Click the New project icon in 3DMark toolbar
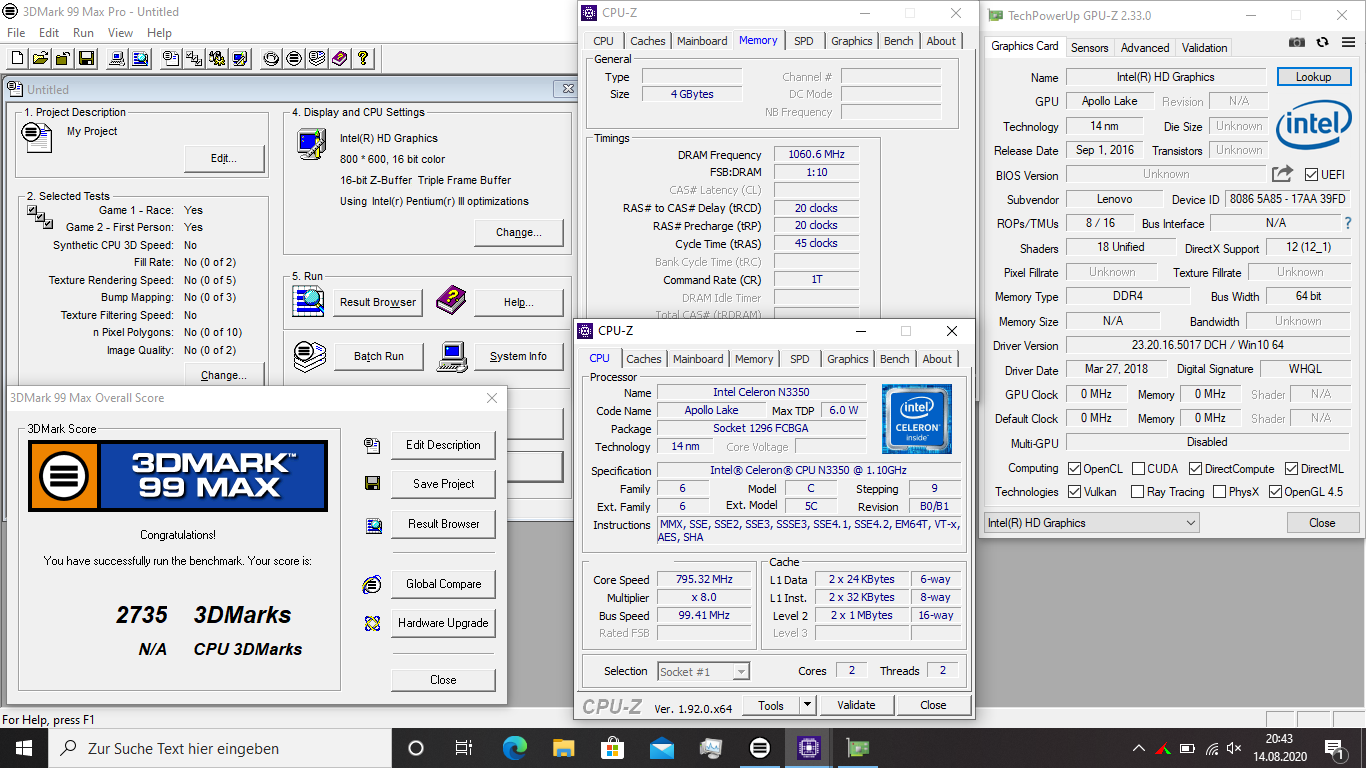1366x768 pixels. pos(17,58)
